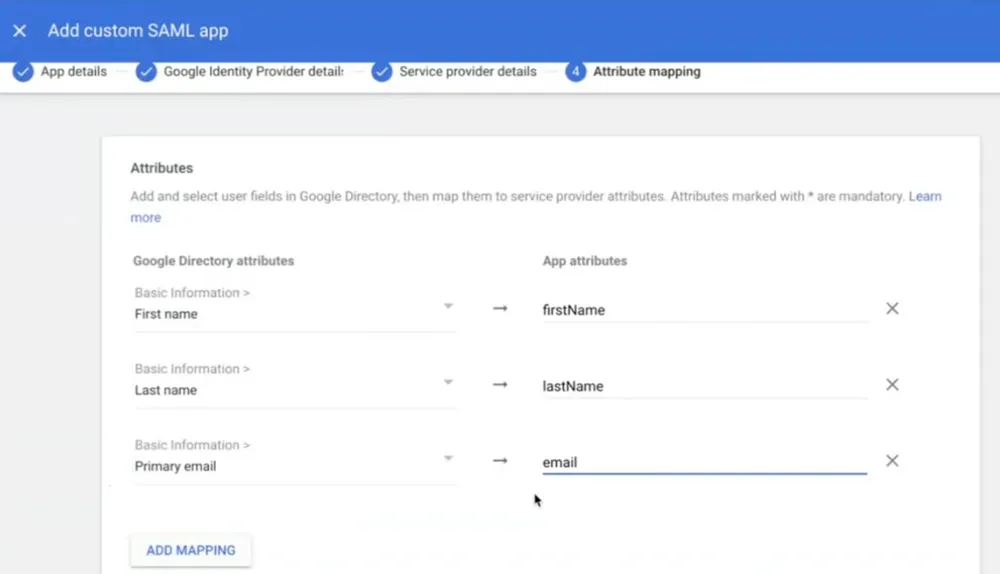The image size is (1000, 574).
Task: Click the Google Identity Provider checkmark icon
Action: [x=145, y=71]
